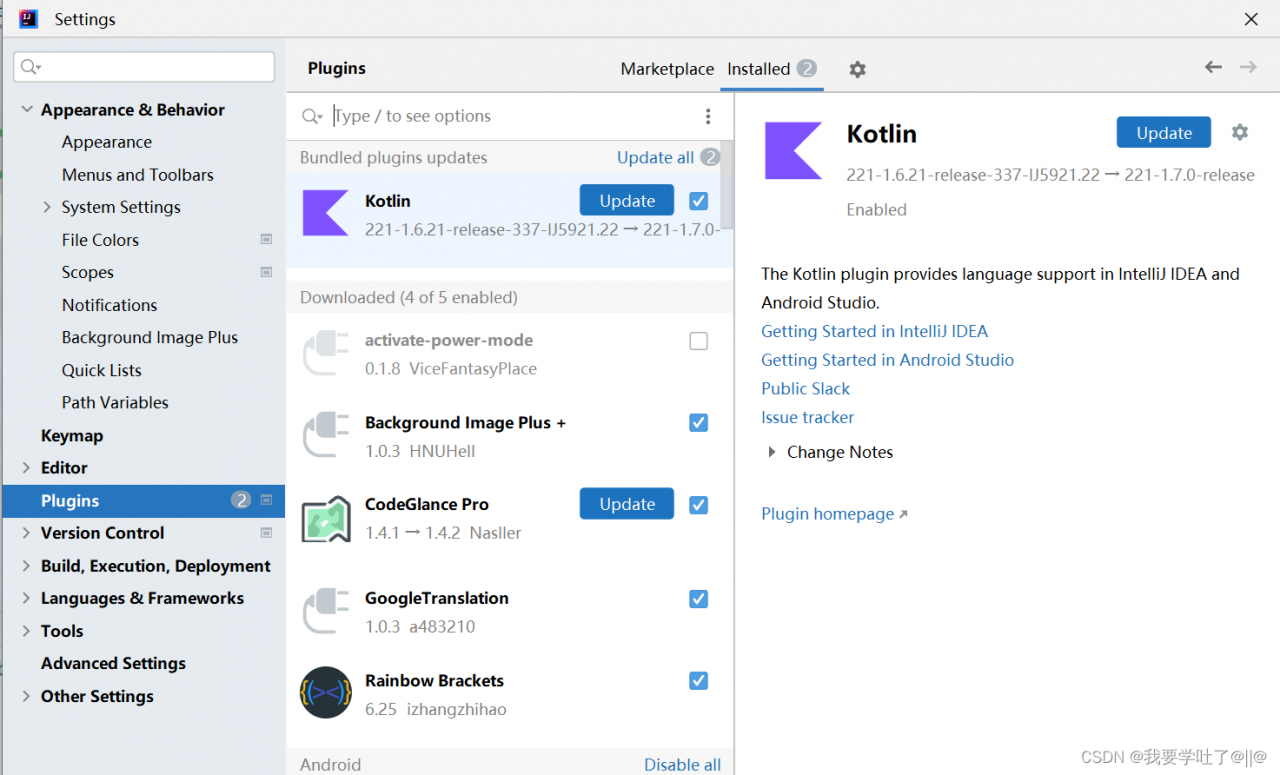Screen dimensions: 1280x775
Task: Open Getting Started in IntelliJ IDEA link
Action: (x=874, y=331)
